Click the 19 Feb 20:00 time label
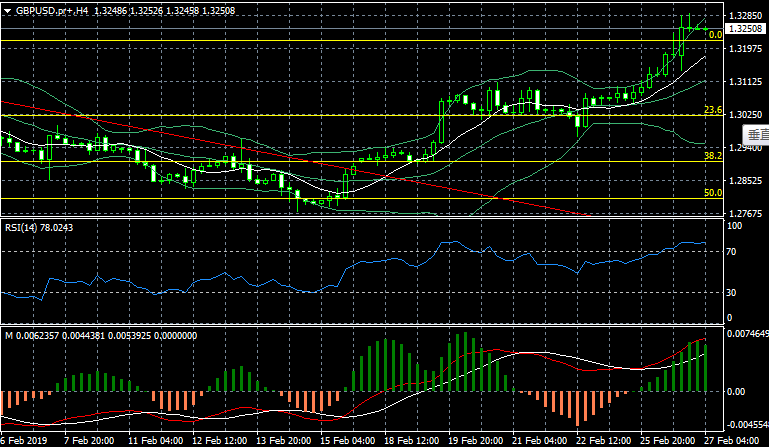The width and height of the screenshot is (769, 447). (476, 440)
